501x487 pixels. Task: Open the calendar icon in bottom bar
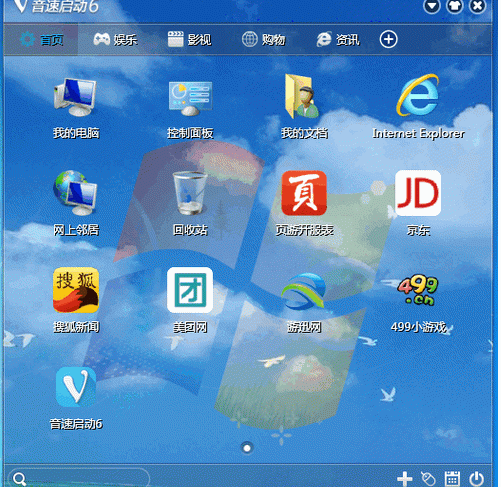[x=452, y=479]
